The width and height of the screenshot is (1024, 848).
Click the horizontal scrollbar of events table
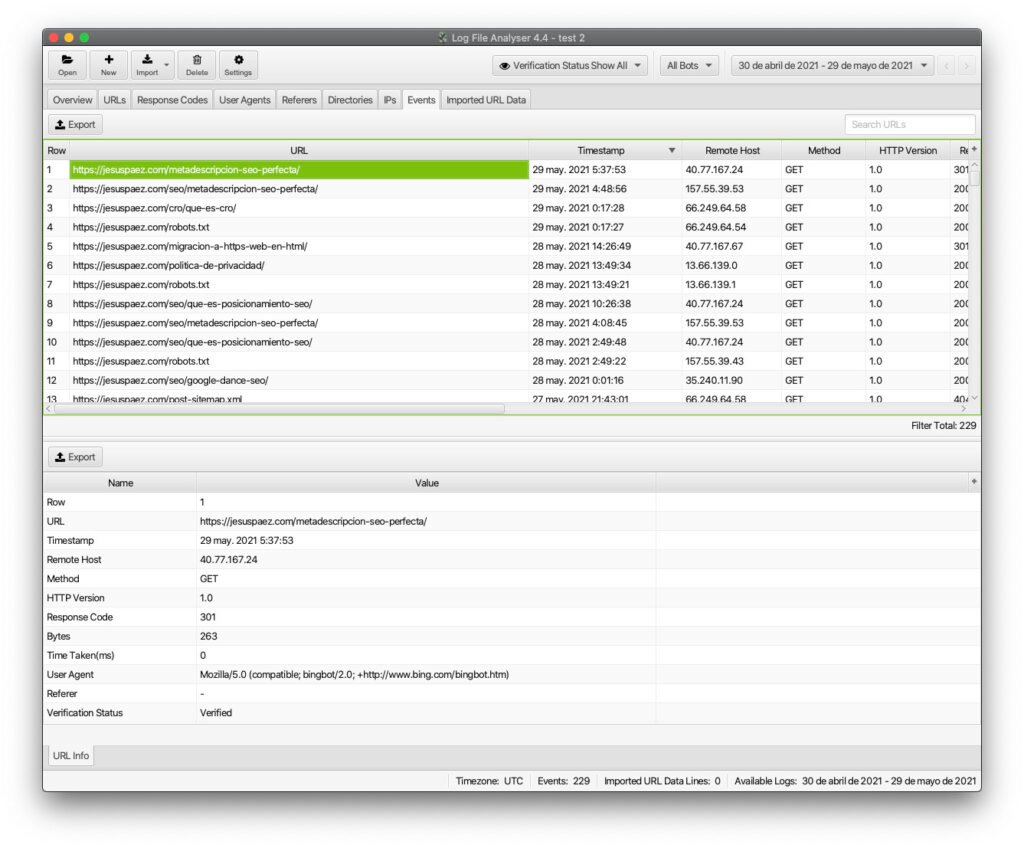coord(280,408)
